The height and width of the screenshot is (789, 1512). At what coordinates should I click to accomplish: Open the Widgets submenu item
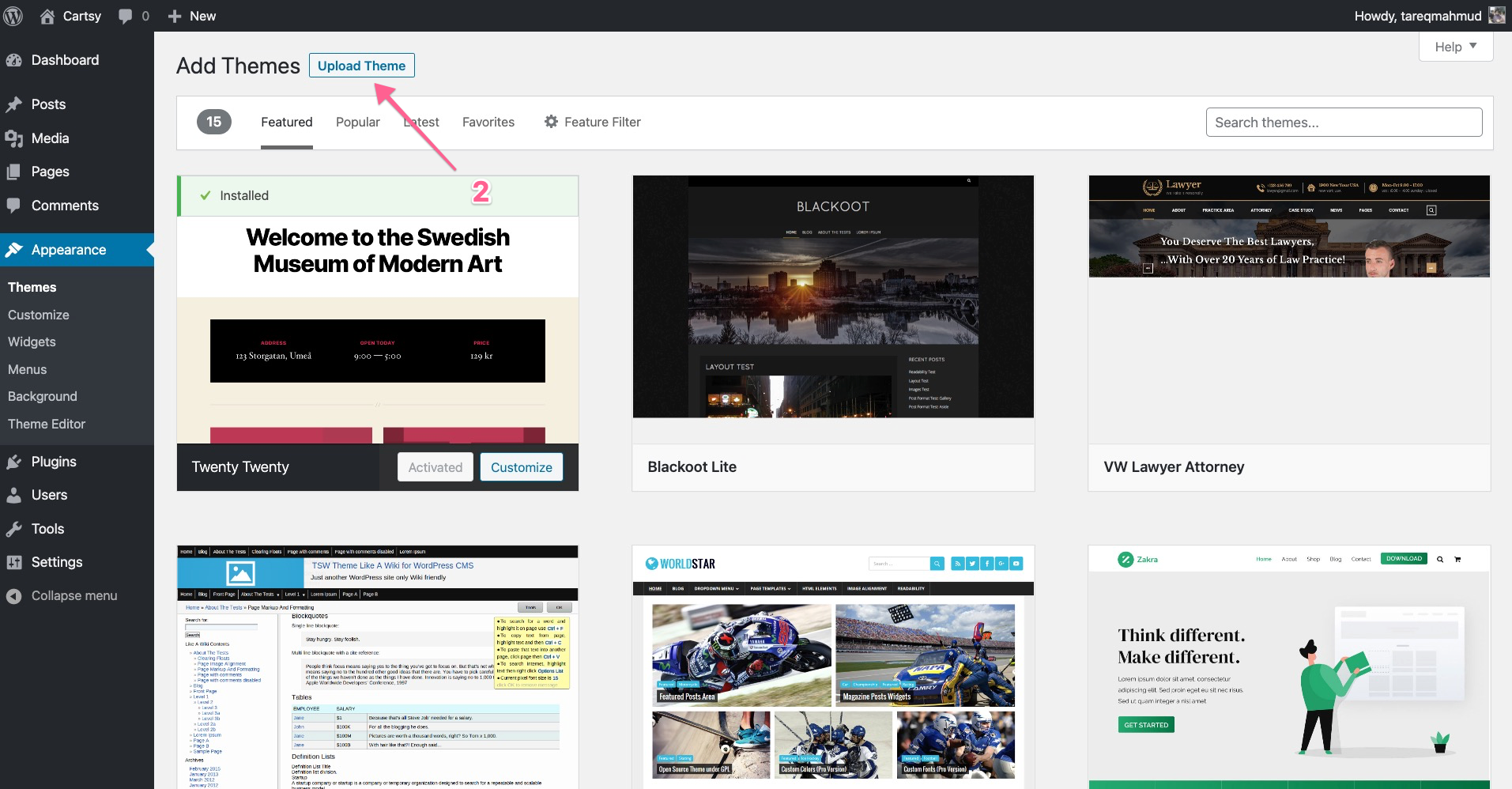32,342
